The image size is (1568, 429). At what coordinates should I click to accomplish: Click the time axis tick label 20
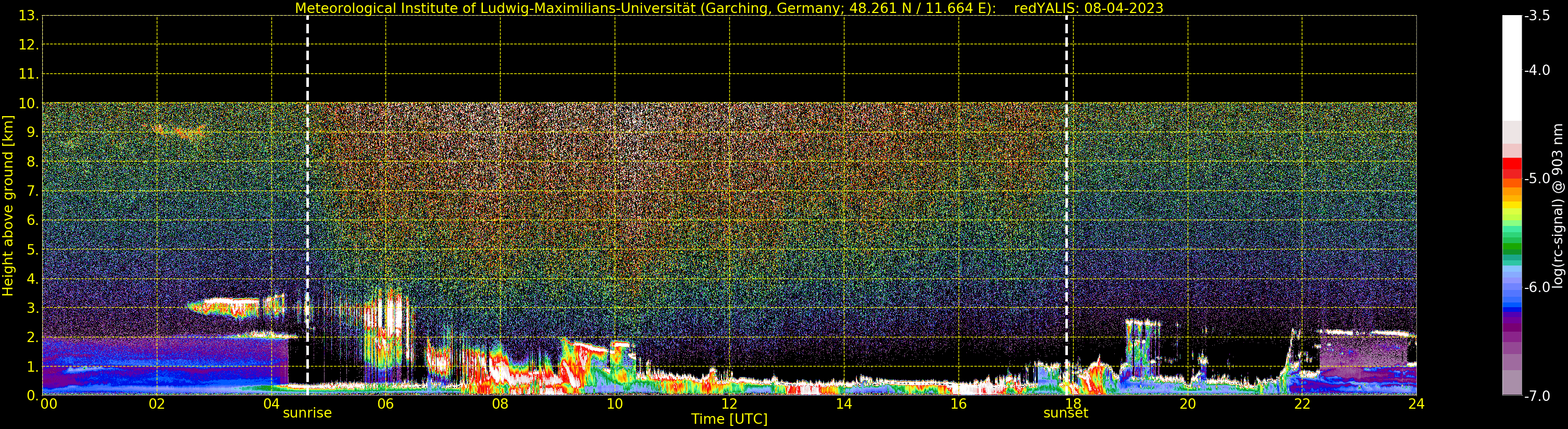1188,403
